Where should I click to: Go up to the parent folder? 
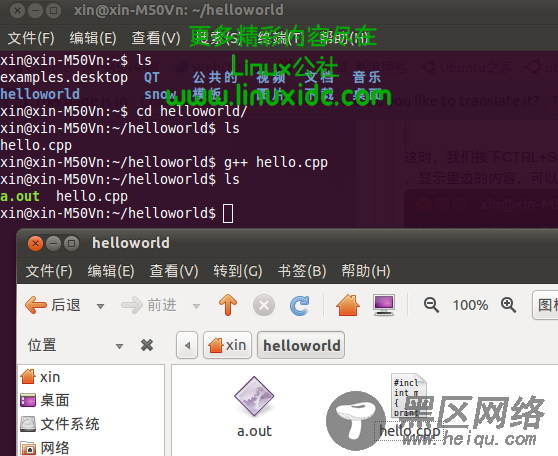(228, 305)
